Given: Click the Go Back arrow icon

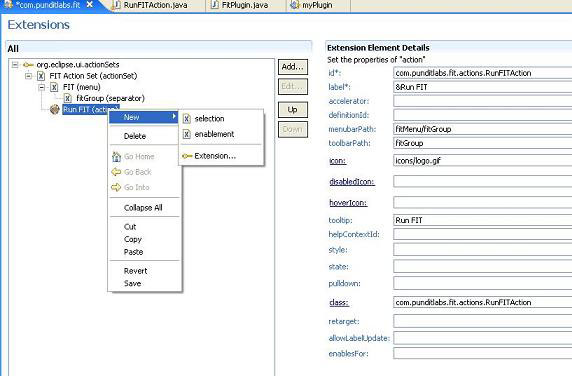Looking at the screenshot, I should pyautogui.click(x=116, y=172).
